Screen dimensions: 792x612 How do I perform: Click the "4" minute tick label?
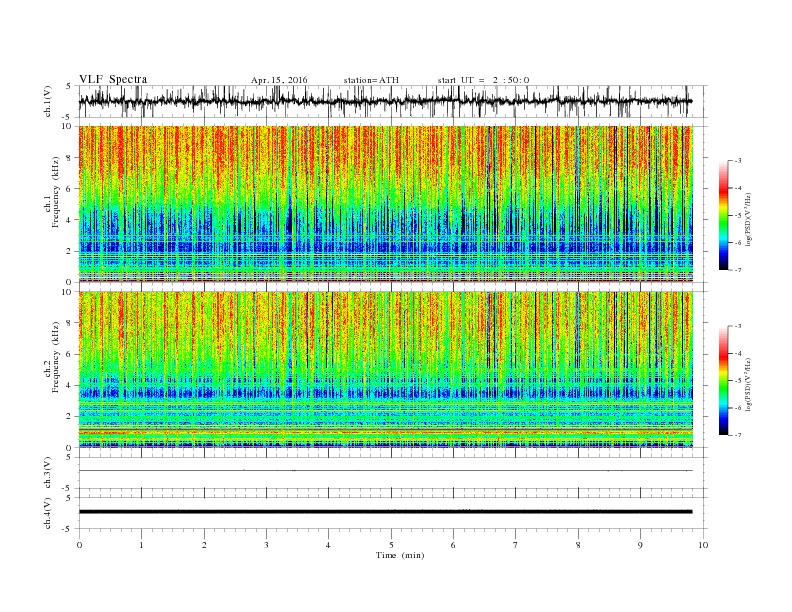[x=328, y=545]
